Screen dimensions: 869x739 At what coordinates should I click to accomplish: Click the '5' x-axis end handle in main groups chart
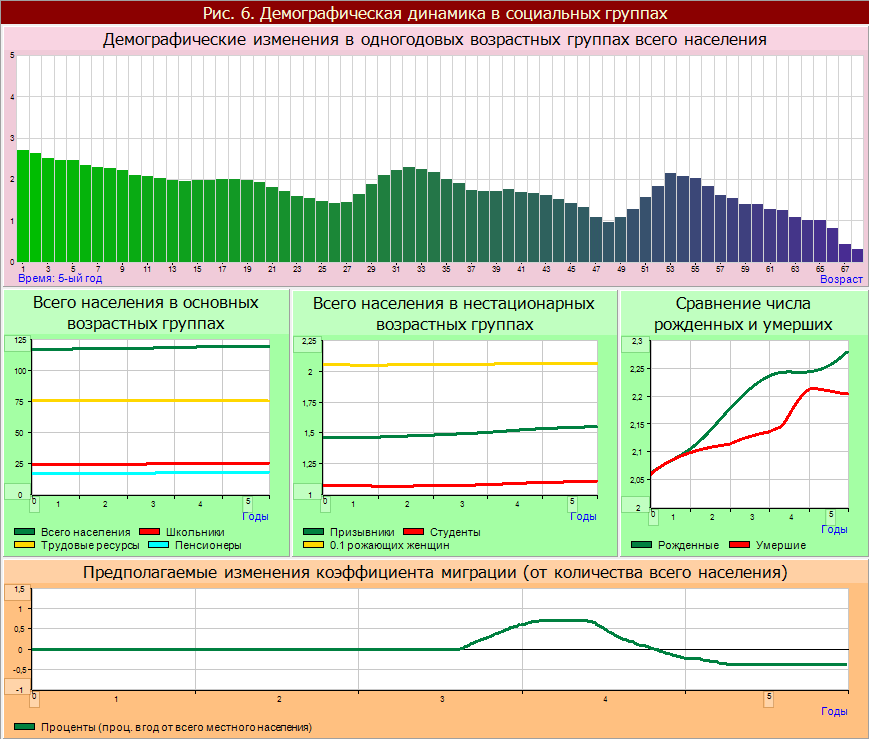248,503
